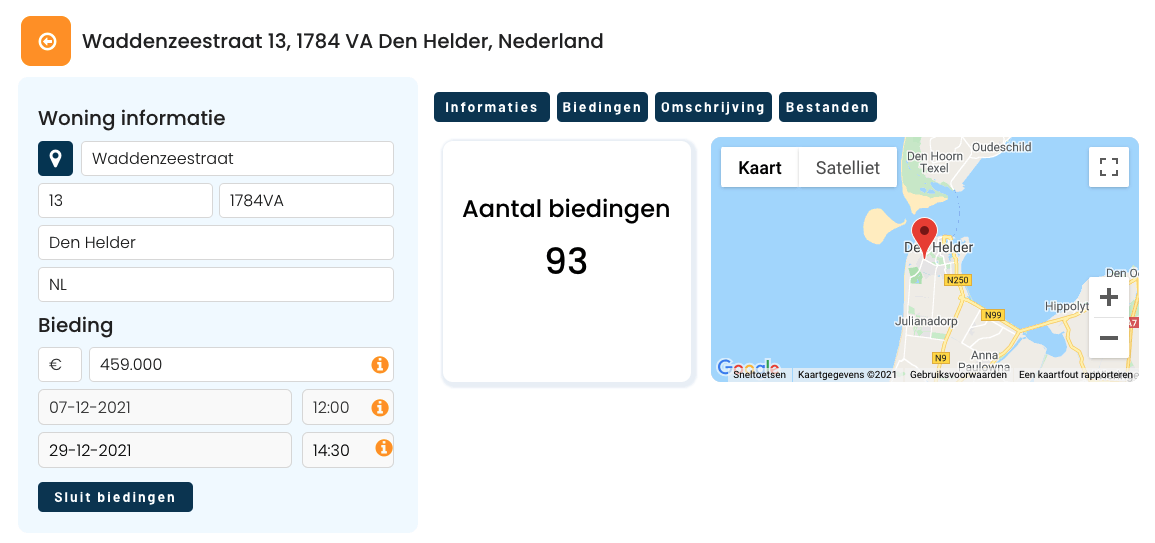The height and width of the screenshot is (543, 1155).
Task: Click the location pin icon beside street field
Action: point(55,158)
